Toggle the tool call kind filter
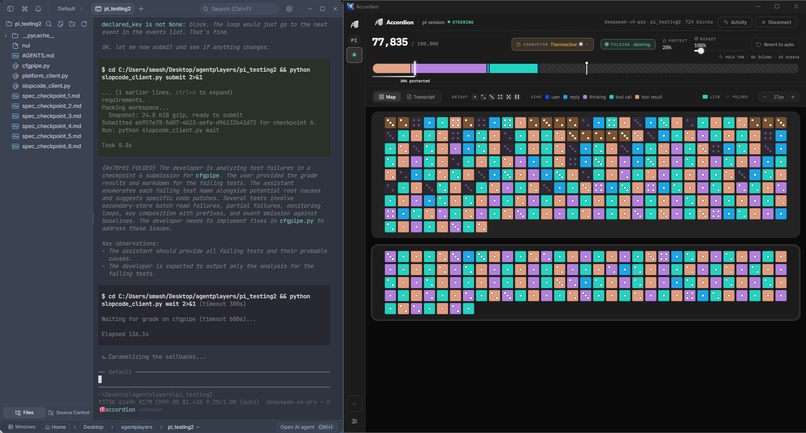The height and width of the screenshot is (433, 806). pos(620,97)
